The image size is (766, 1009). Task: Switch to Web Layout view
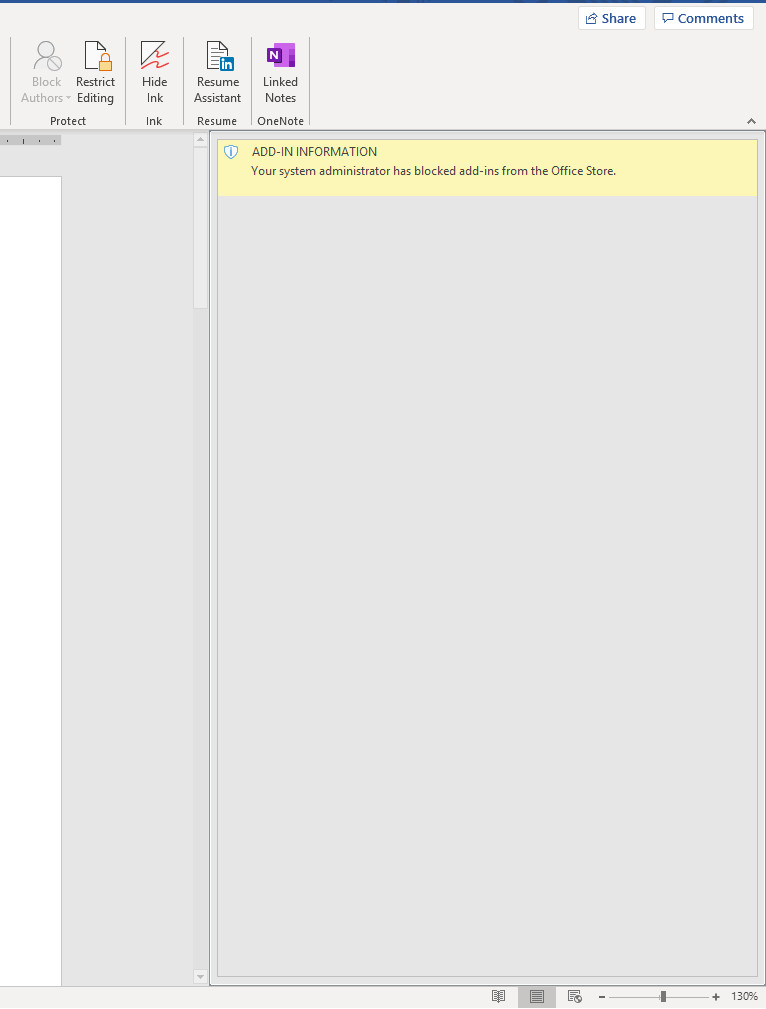click(575, 996)
